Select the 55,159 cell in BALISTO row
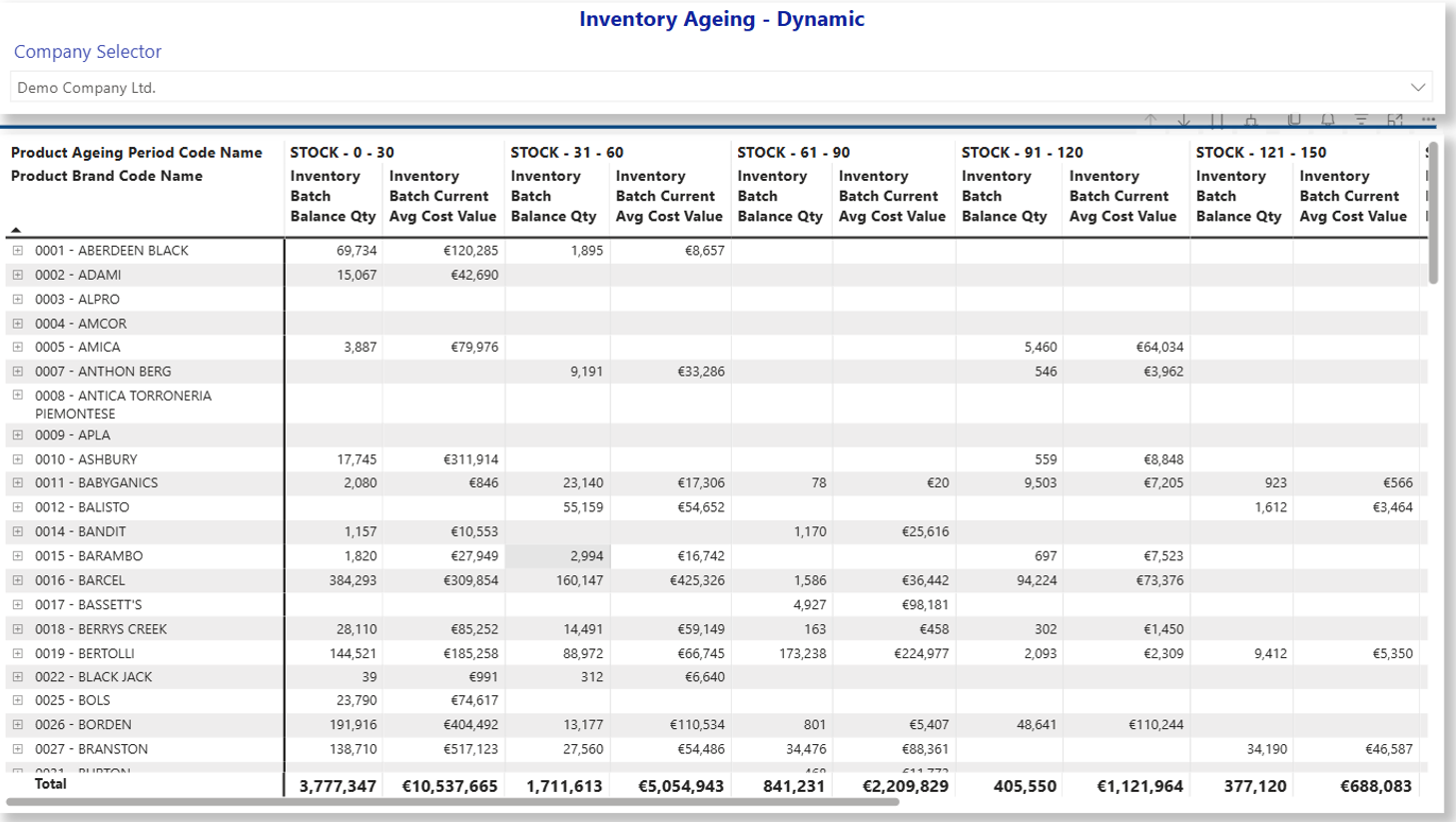The width and height of the screenshot is (1456, 822). click(583, 507)
